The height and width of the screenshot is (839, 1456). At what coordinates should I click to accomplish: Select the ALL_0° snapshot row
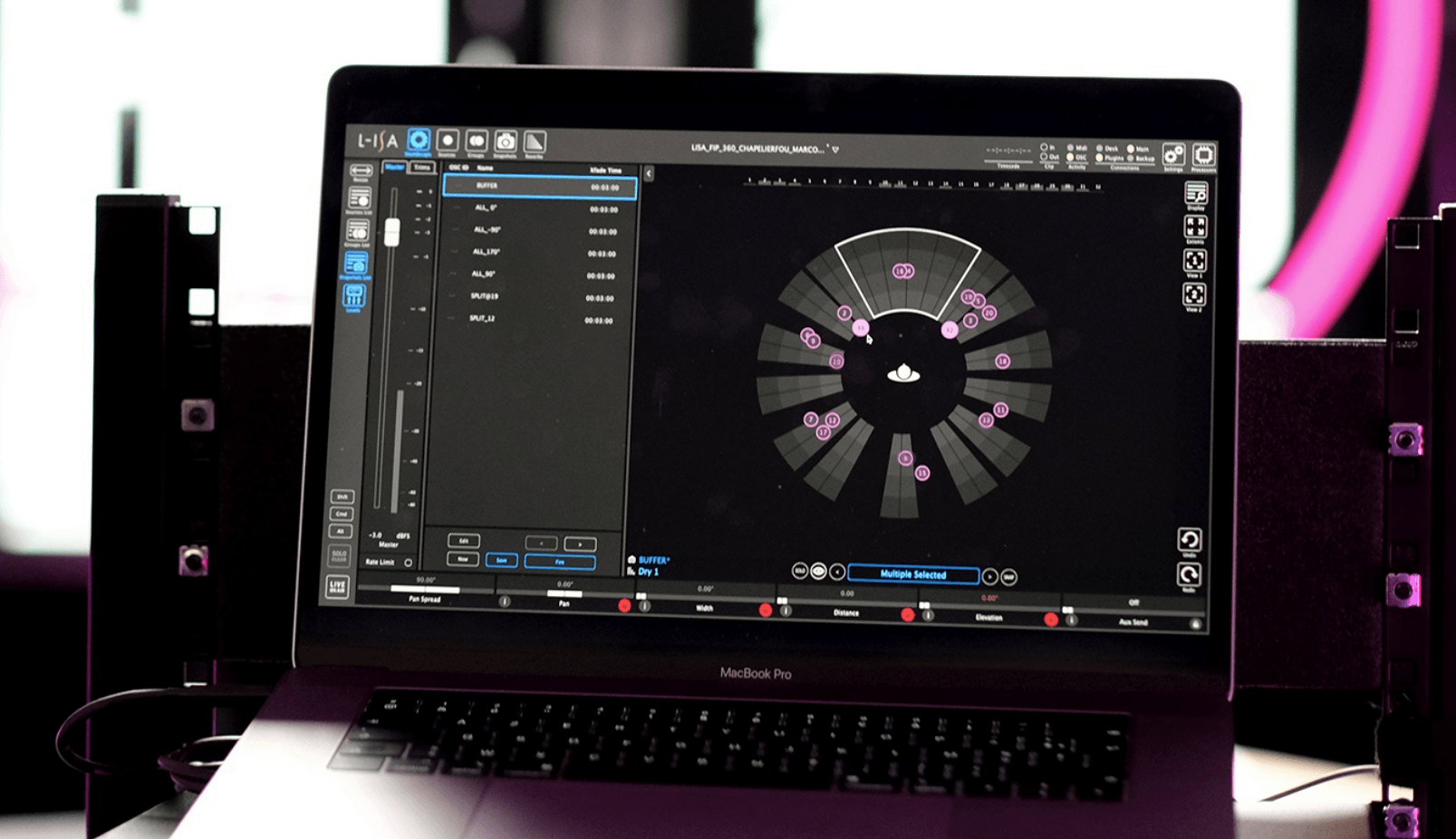point(538,208)
